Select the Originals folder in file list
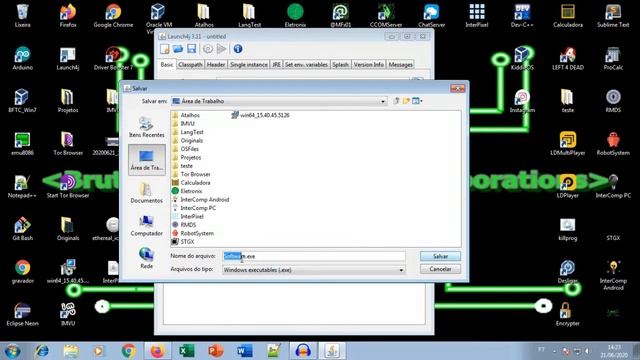This screenshot has height=360, width=640. click(187, 140)
